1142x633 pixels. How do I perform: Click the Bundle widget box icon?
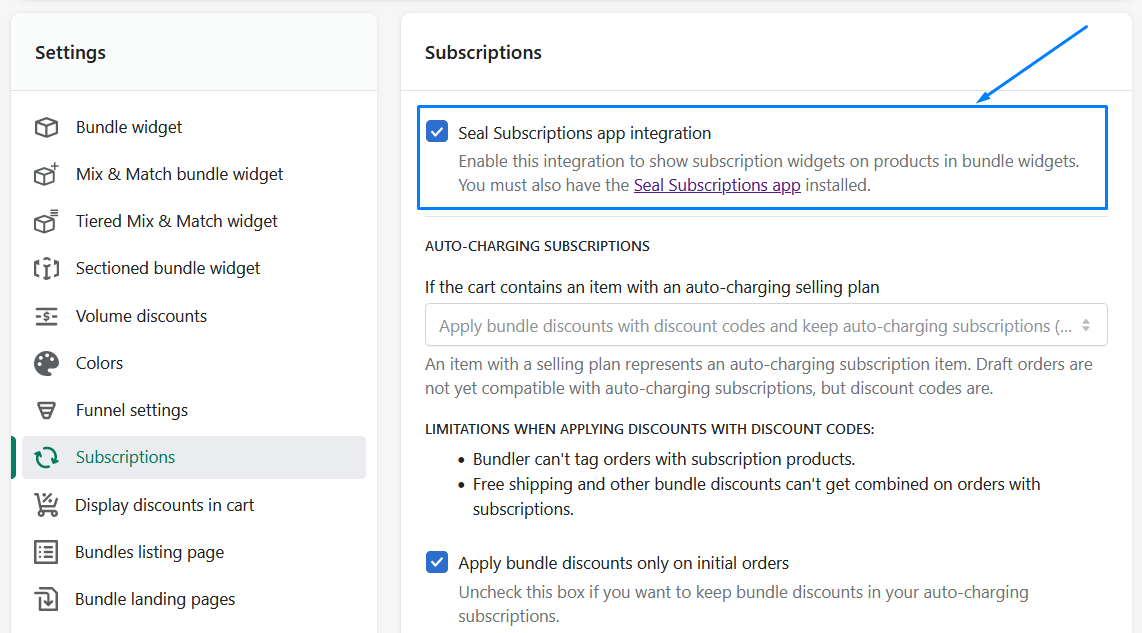point(46,128)
